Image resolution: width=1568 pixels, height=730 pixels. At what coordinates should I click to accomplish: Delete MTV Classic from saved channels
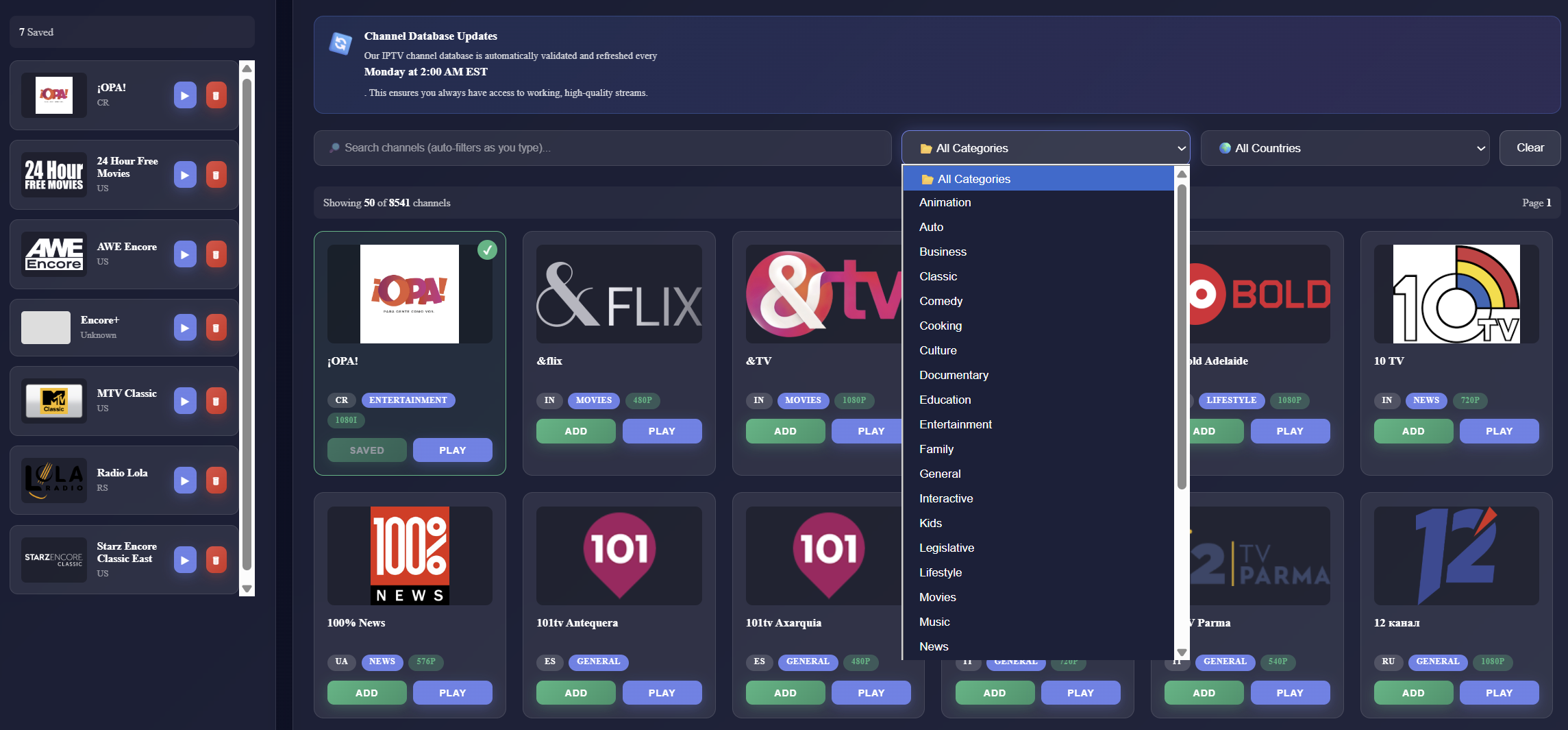tap(216, 400)
